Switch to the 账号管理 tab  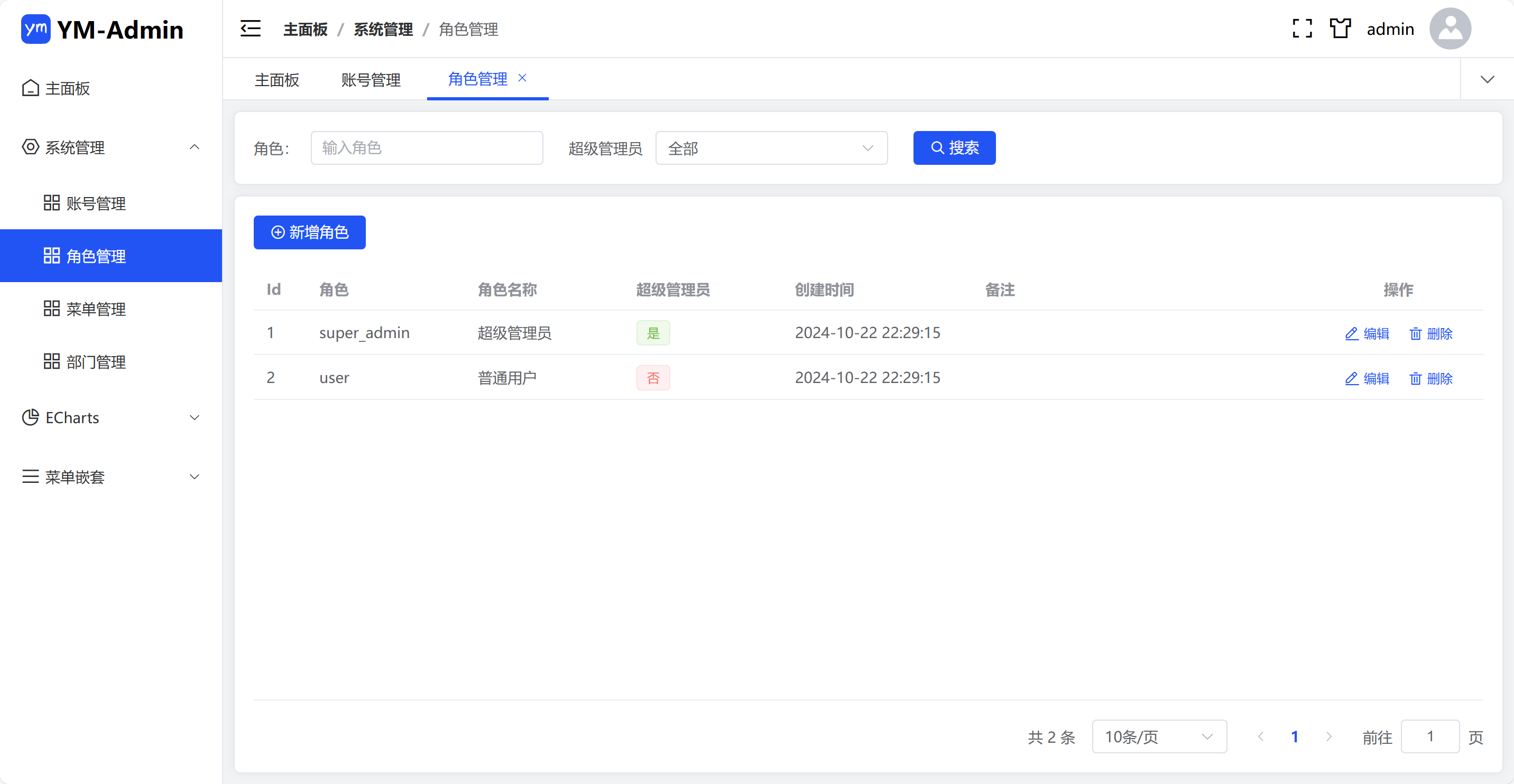(x=370, y=79)
